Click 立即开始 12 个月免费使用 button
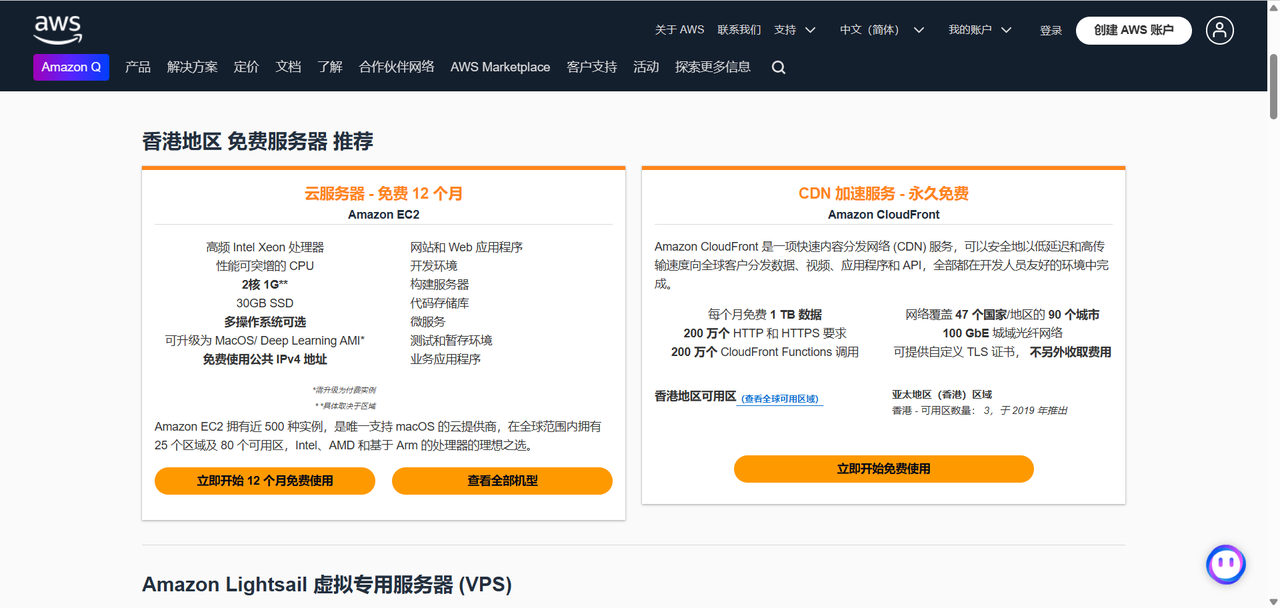The image size is (1280, 608). [x=265, y=481]
